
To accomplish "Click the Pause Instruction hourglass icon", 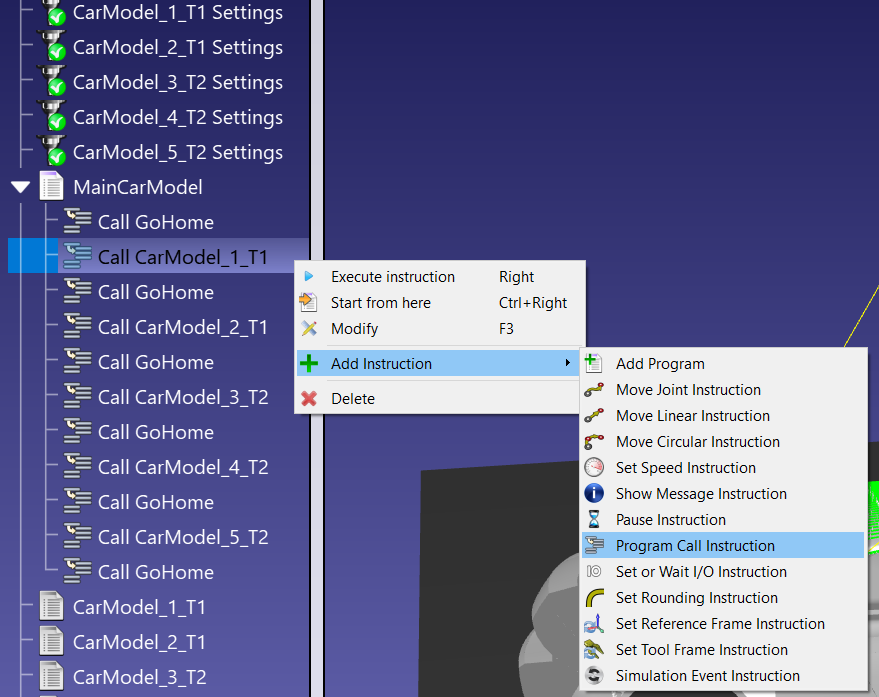I will tap(594, 520).
